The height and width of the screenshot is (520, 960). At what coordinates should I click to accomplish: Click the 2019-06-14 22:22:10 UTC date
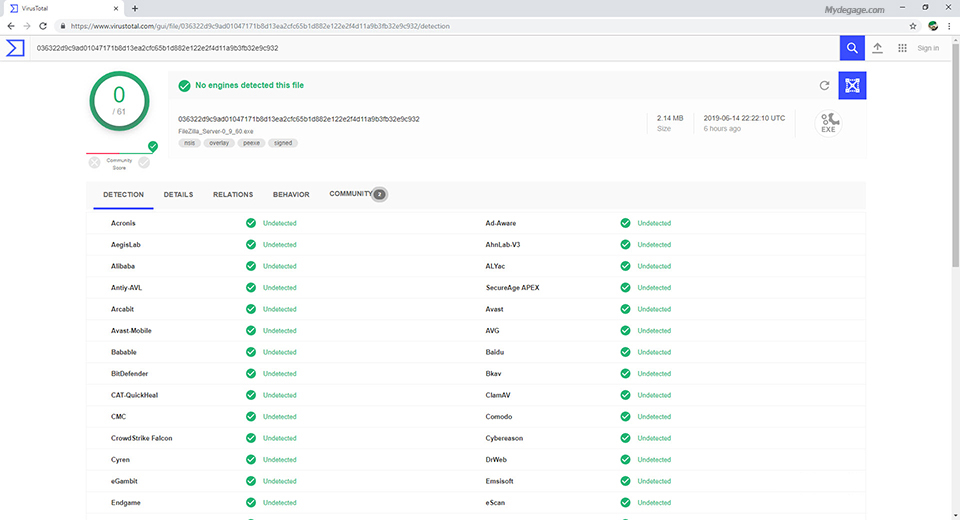pos(744,118)
